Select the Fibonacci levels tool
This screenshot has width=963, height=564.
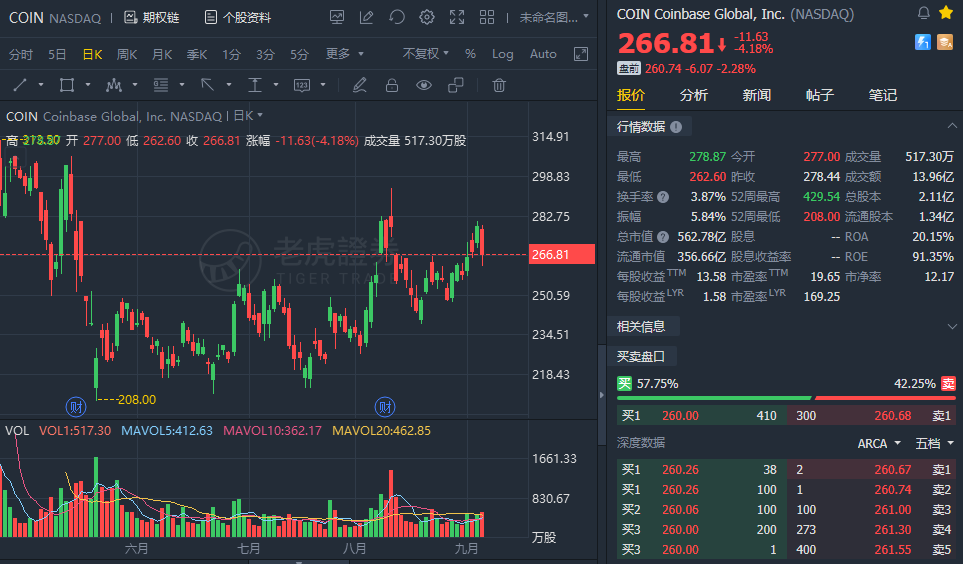pos(161,85)
